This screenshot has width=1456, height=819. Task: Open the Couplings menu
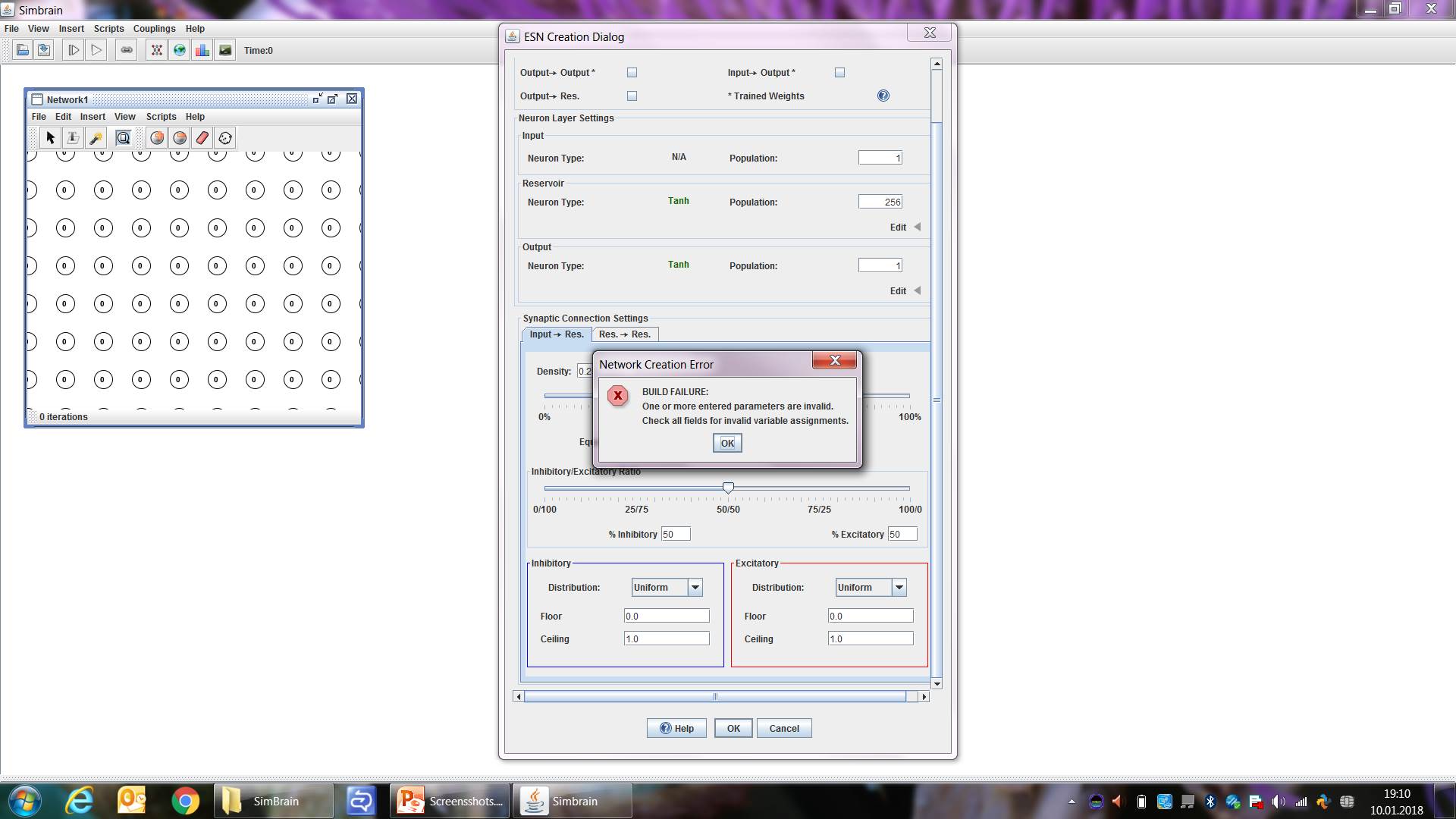tap(154, 29)
